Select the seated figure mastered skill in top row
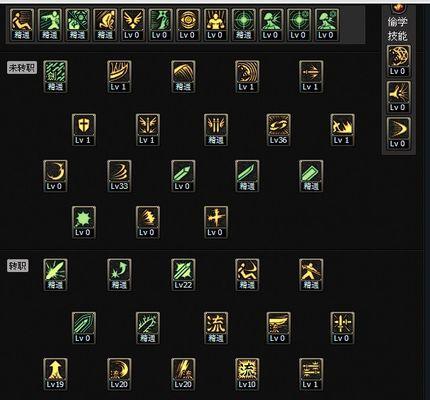Viewport: 430px width, 400px height. pos(22,25)
